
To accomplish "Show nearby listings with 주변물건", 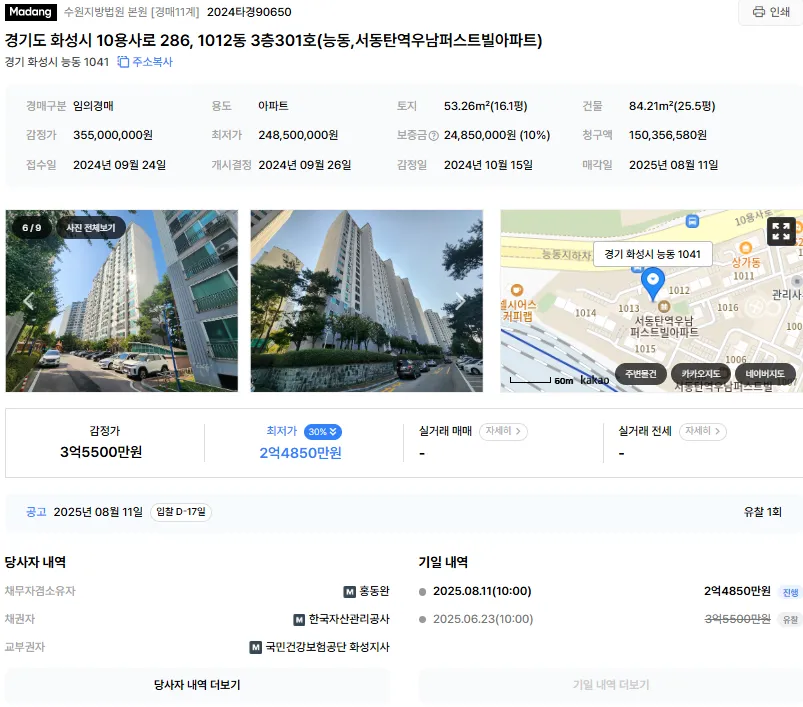I will tap(640, 374).
